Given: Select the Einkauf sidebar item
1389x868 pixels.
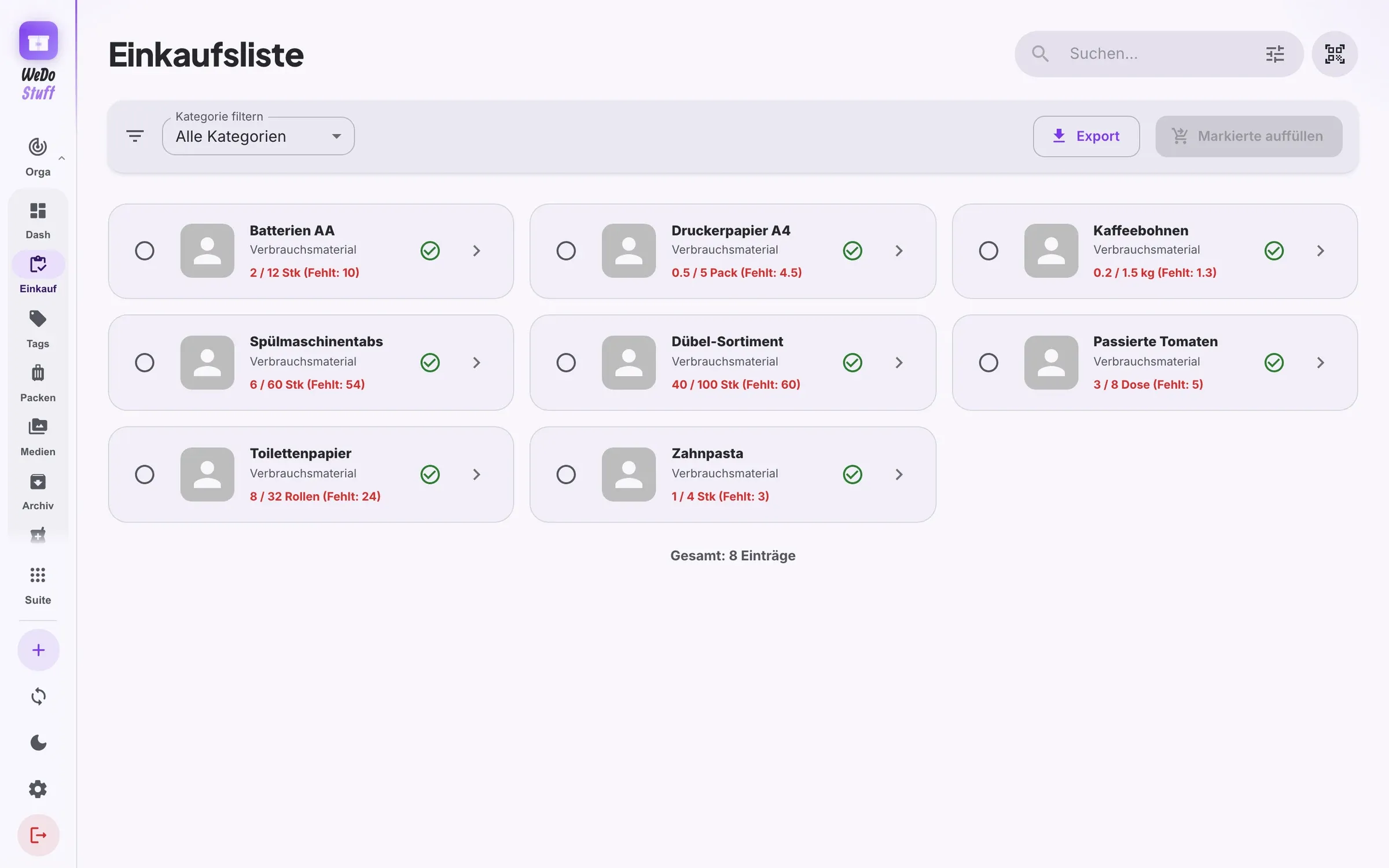Looking at the screenshot, I should click(x=38, y=273).
